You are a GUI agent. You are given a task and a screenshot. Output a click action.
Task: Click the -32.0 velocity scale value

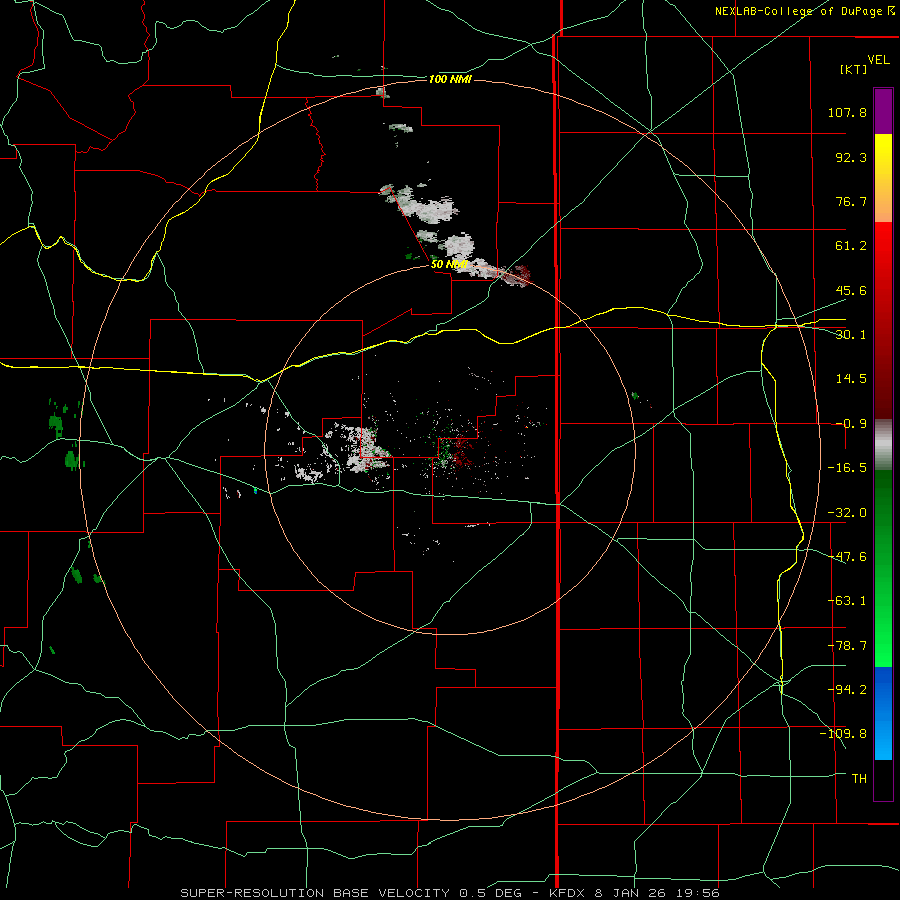point(847,513)
